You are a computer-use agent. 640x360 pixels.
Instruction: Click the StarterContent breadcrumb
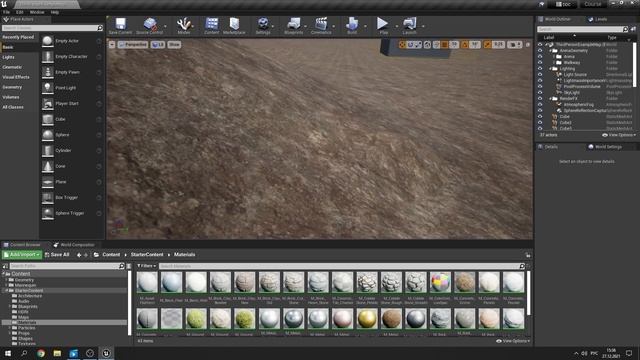(147, 255)
